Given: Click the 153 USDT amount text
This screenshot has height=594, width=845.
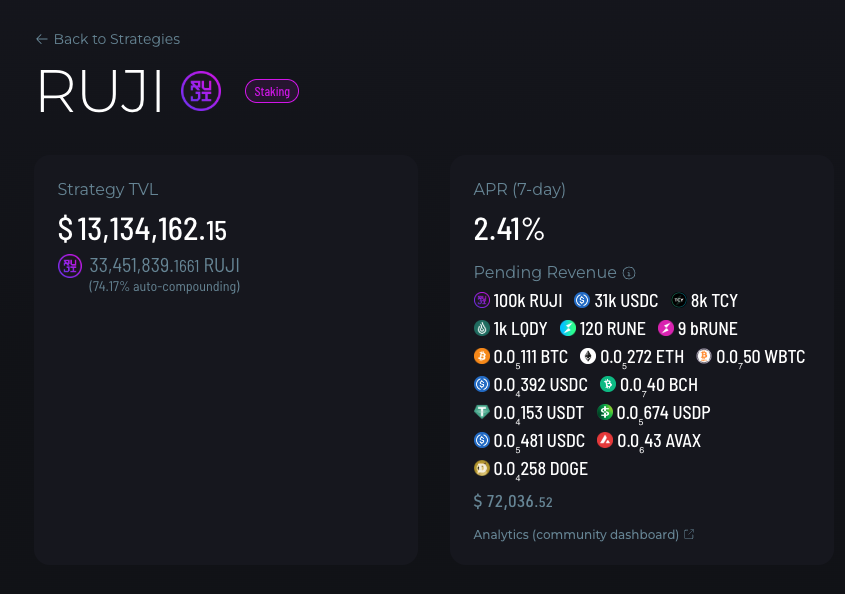Looking at the screenshot, I should tap(538, 413).
